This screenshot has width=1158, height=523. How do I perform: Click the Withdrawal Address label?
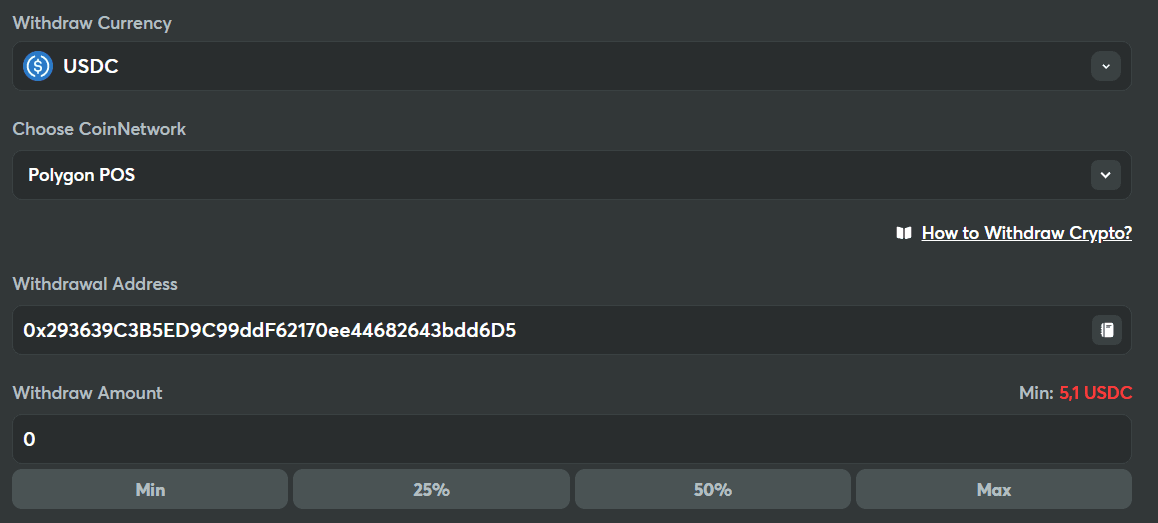95,284
